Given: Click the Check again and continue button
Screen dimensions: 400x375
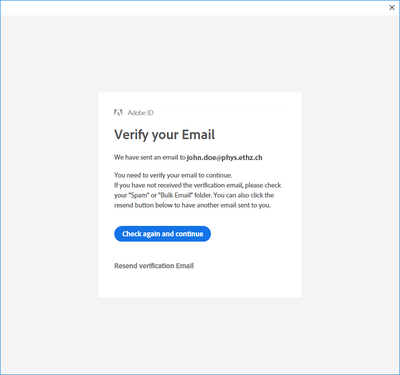Looking at the screenshot, I should pyautogui.click(x=162, y=234).
